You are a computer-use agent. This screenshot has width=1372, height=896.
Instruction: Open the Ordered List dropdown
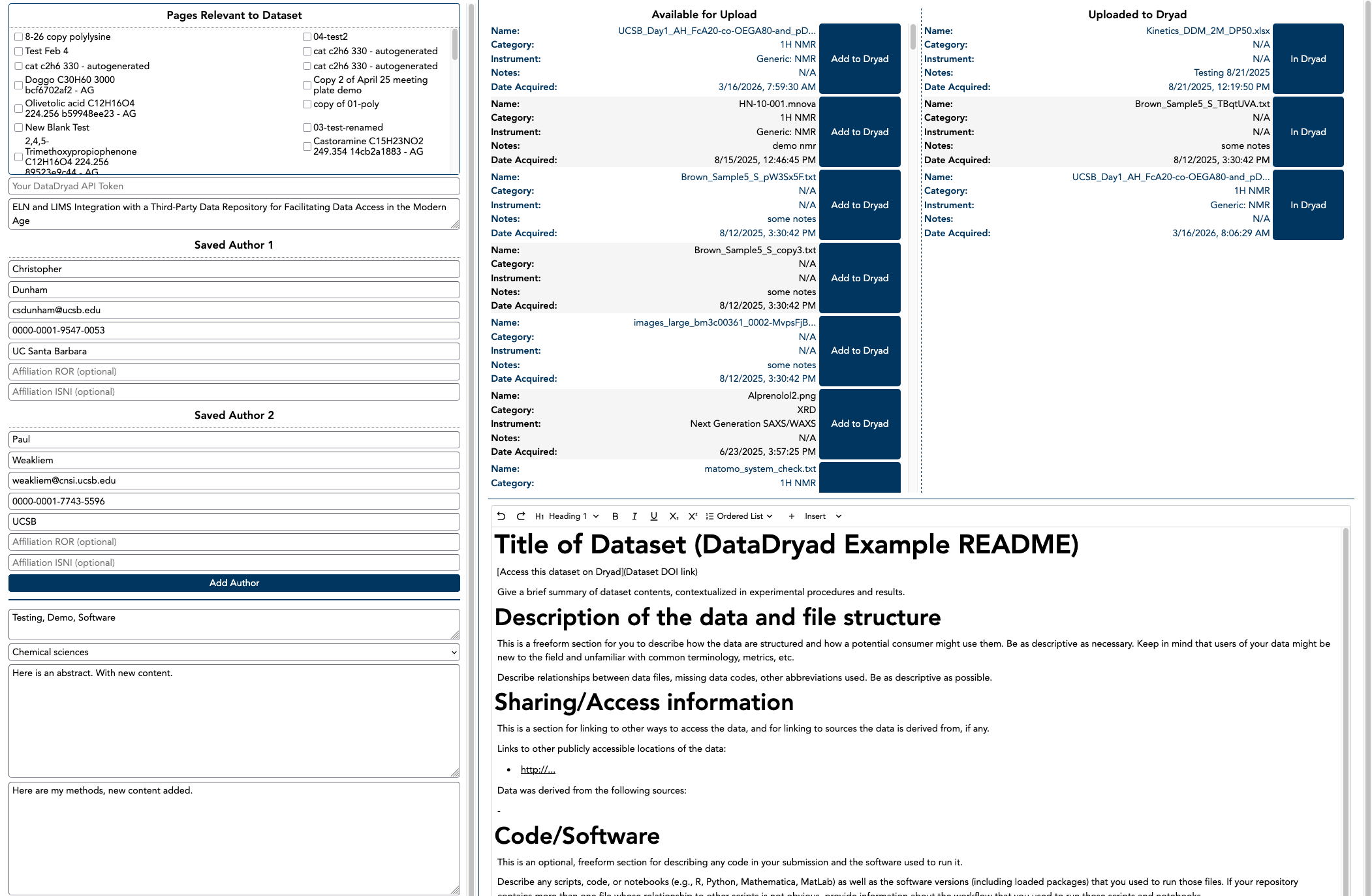point(740,516)
